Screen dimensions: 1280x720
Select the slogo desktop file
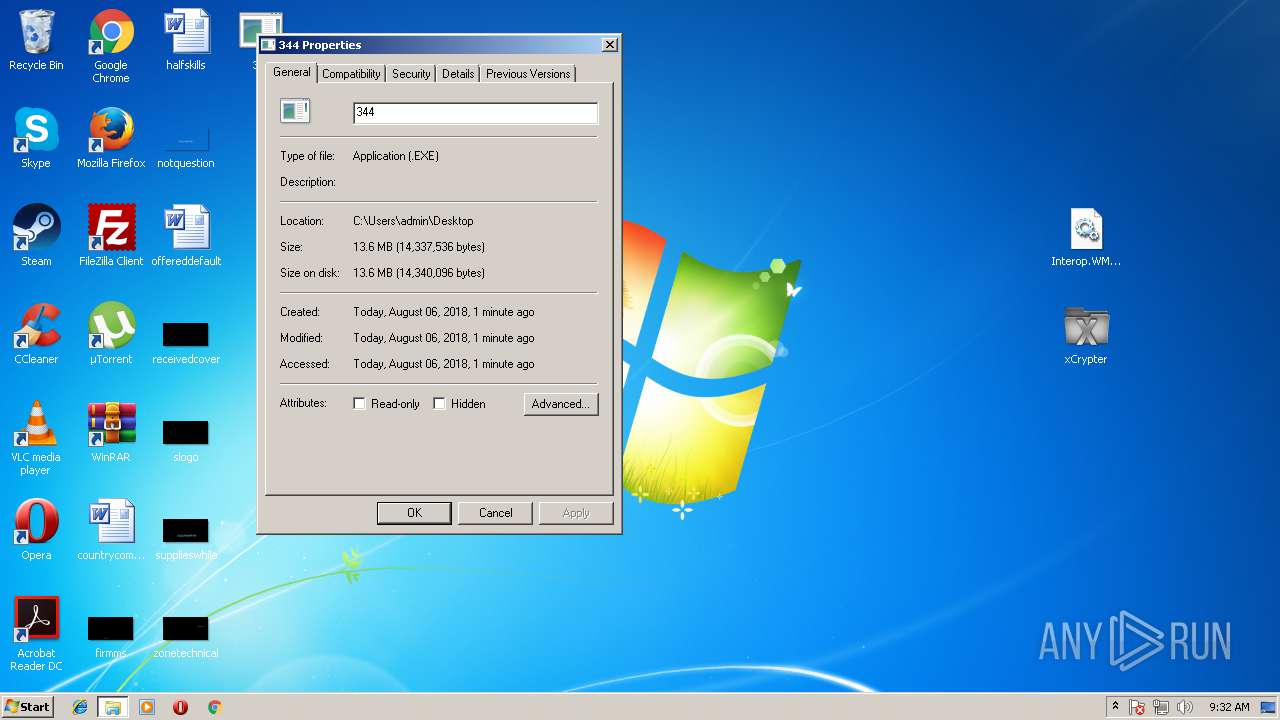click(186, 440)
